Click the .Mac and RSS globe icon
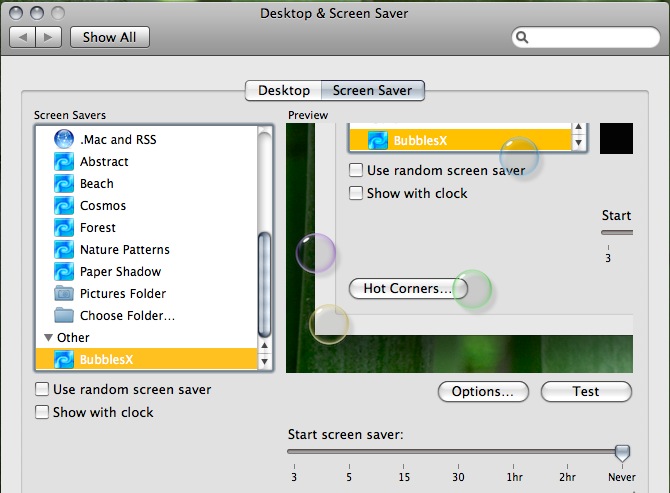The width and height of the screenshot is (670, 493). pyautogui.click(x=64, y=139)
